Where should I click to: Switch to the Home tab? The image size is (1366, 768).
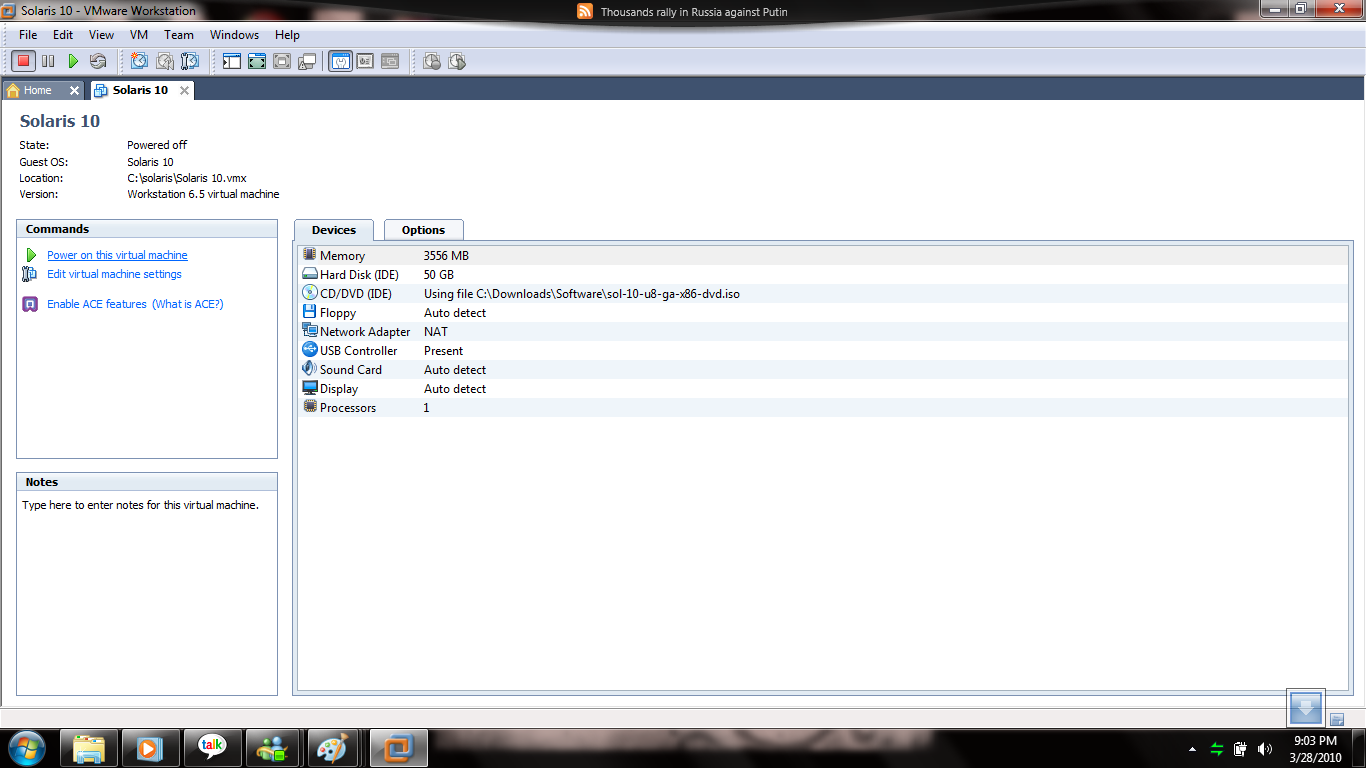37,90
